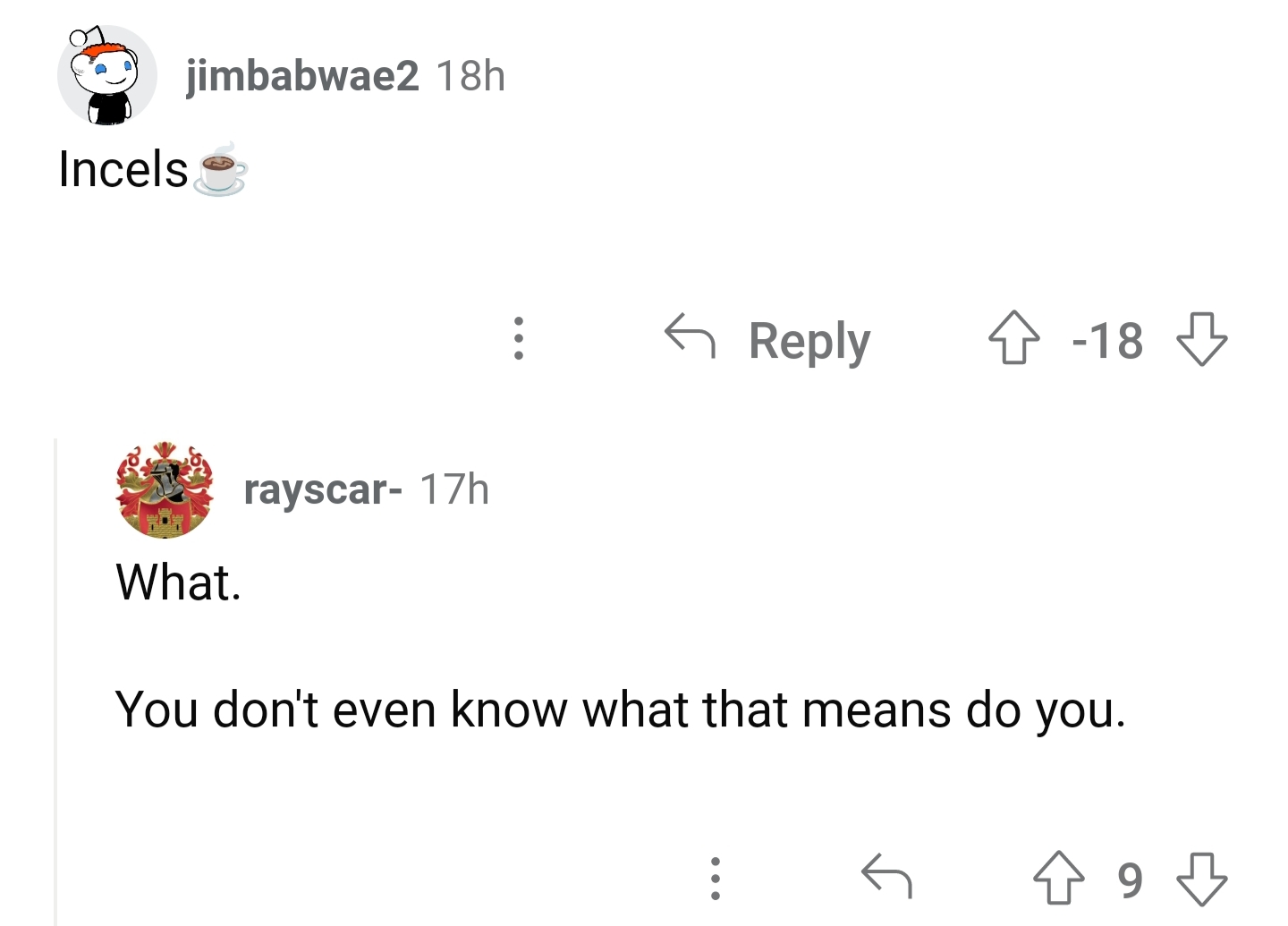Open rayscar- avatar image
The height and width of the screenshot is (926, 1288).
[165, 489]
